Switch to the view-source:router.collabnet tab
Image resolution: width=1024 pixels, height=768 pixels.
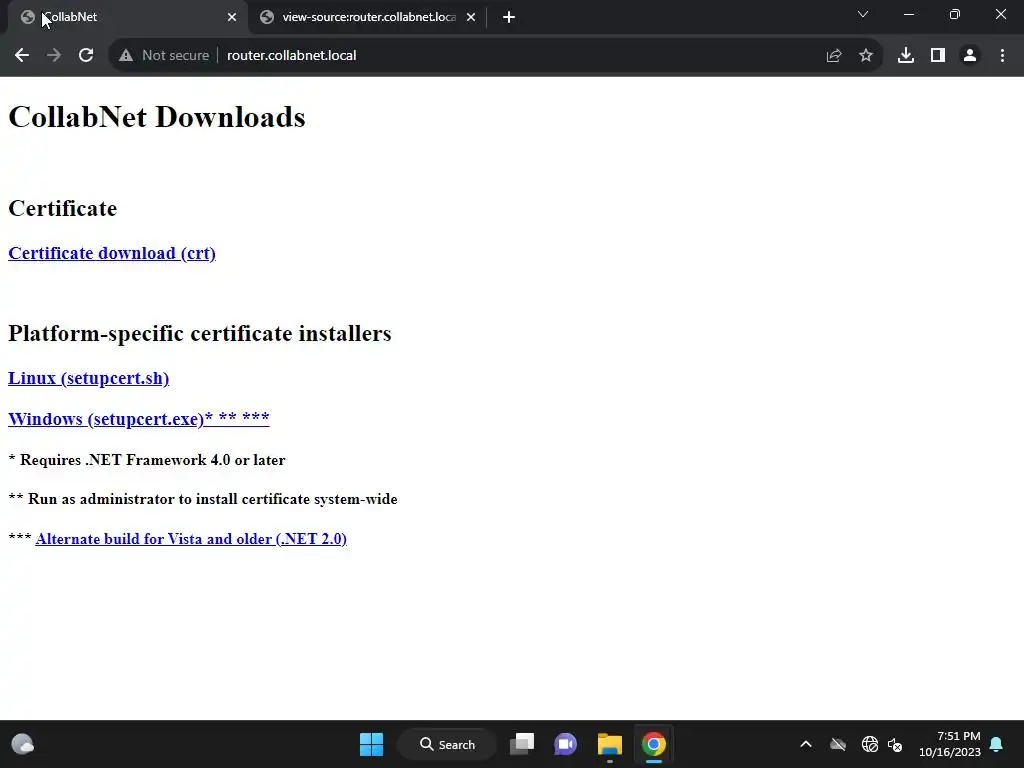[x=368, y=17]
